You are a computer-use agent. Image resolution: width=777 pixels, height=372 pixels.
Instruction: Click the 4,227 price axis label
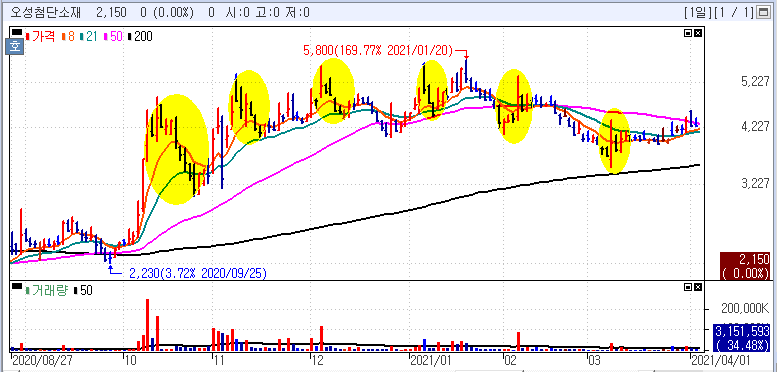[x=756, y=126]
